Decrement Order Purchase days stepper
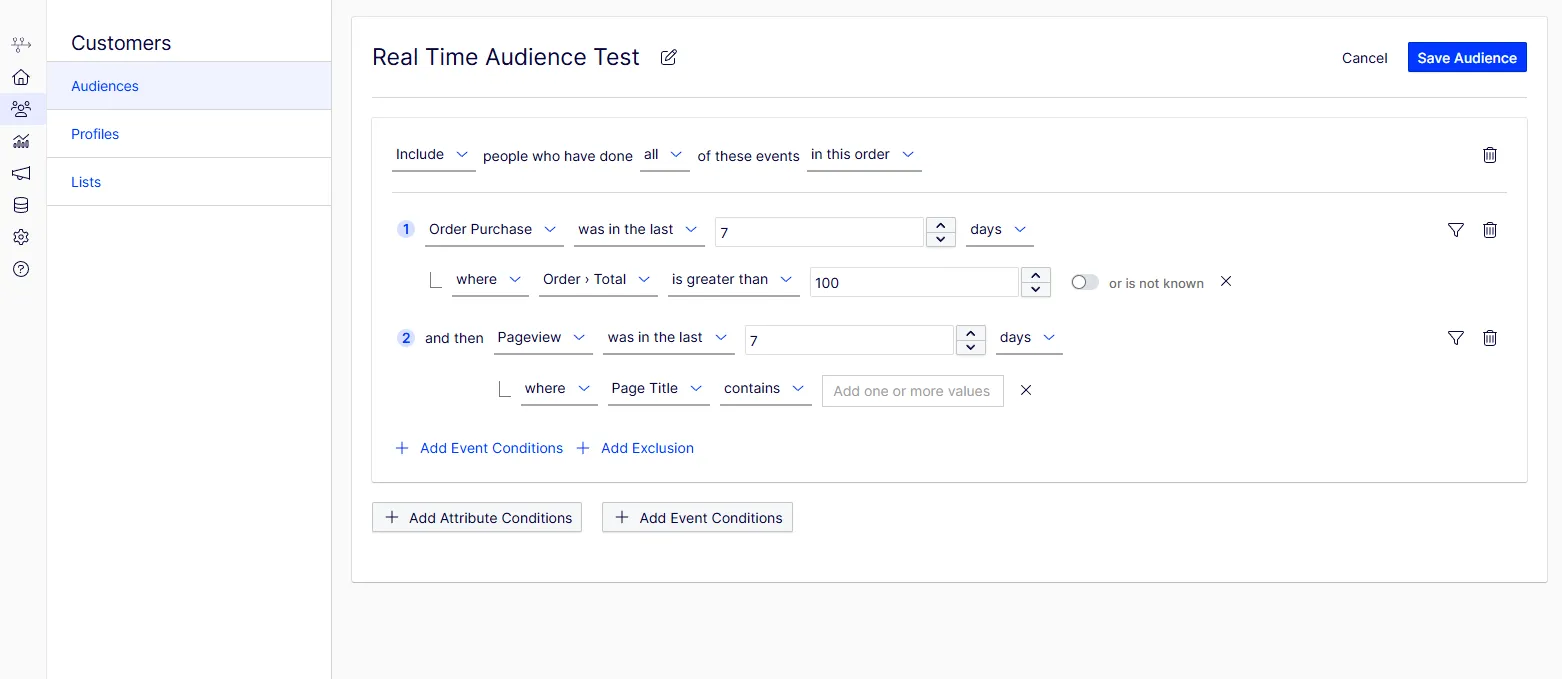Screen dimensions: 1562x679 tap(942, 239)
